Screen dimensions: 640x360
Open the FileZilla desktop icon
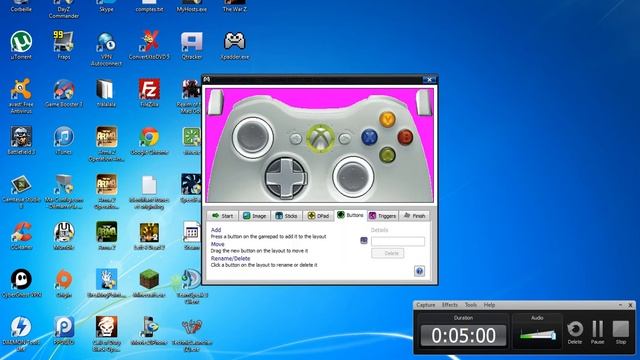point(149,93)
